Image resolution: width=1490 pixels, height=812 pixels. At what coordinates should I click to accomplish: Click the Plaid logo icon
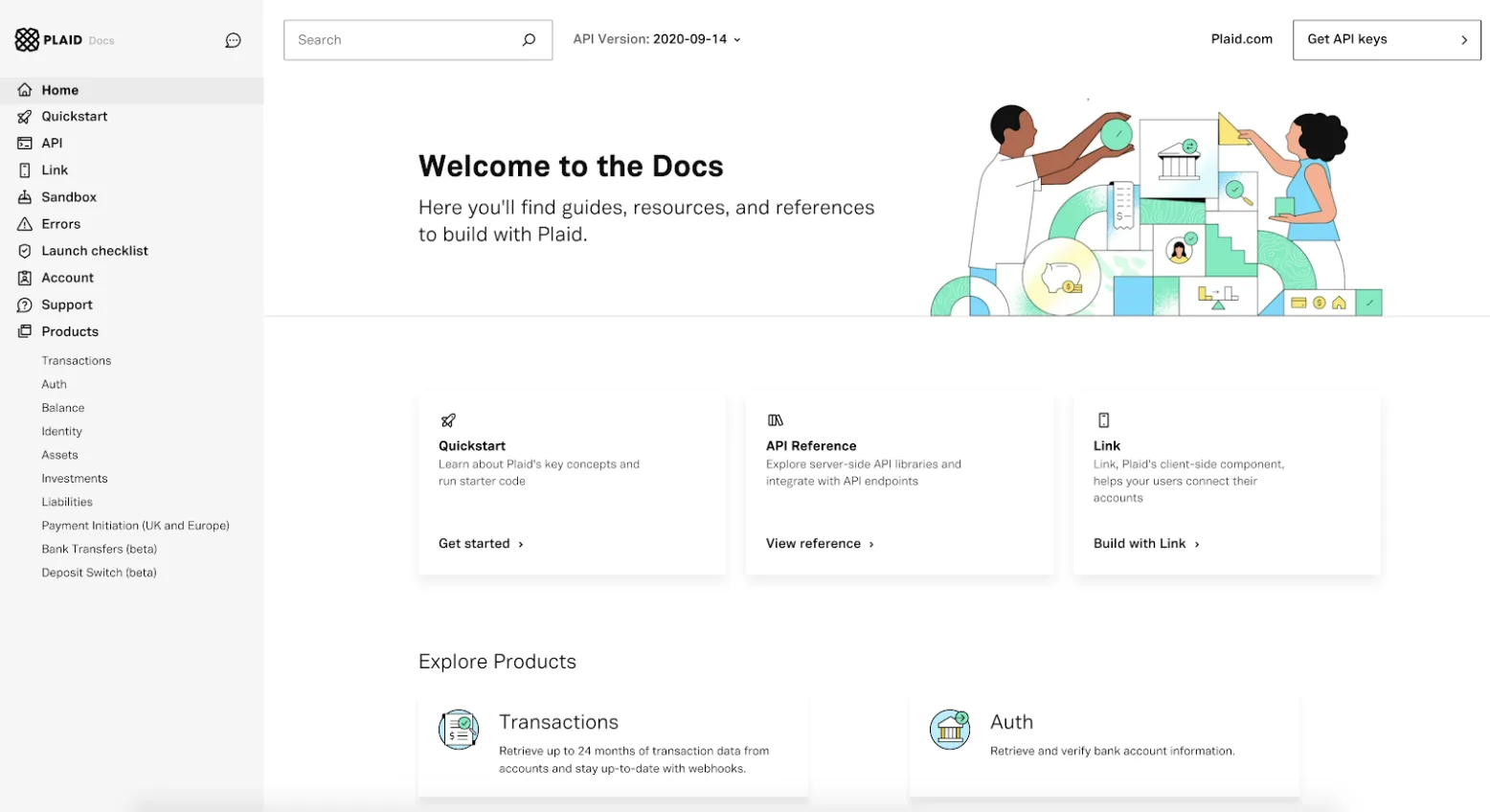click(x=27, y=39)
